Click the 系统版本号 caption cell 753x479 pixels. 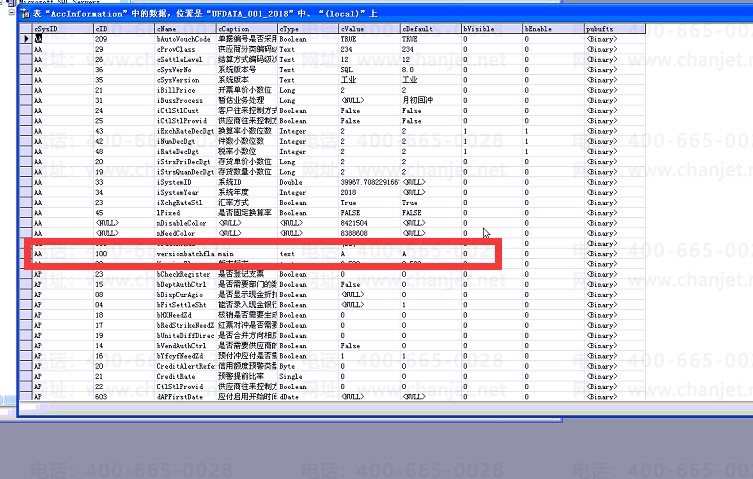point(247,70)
